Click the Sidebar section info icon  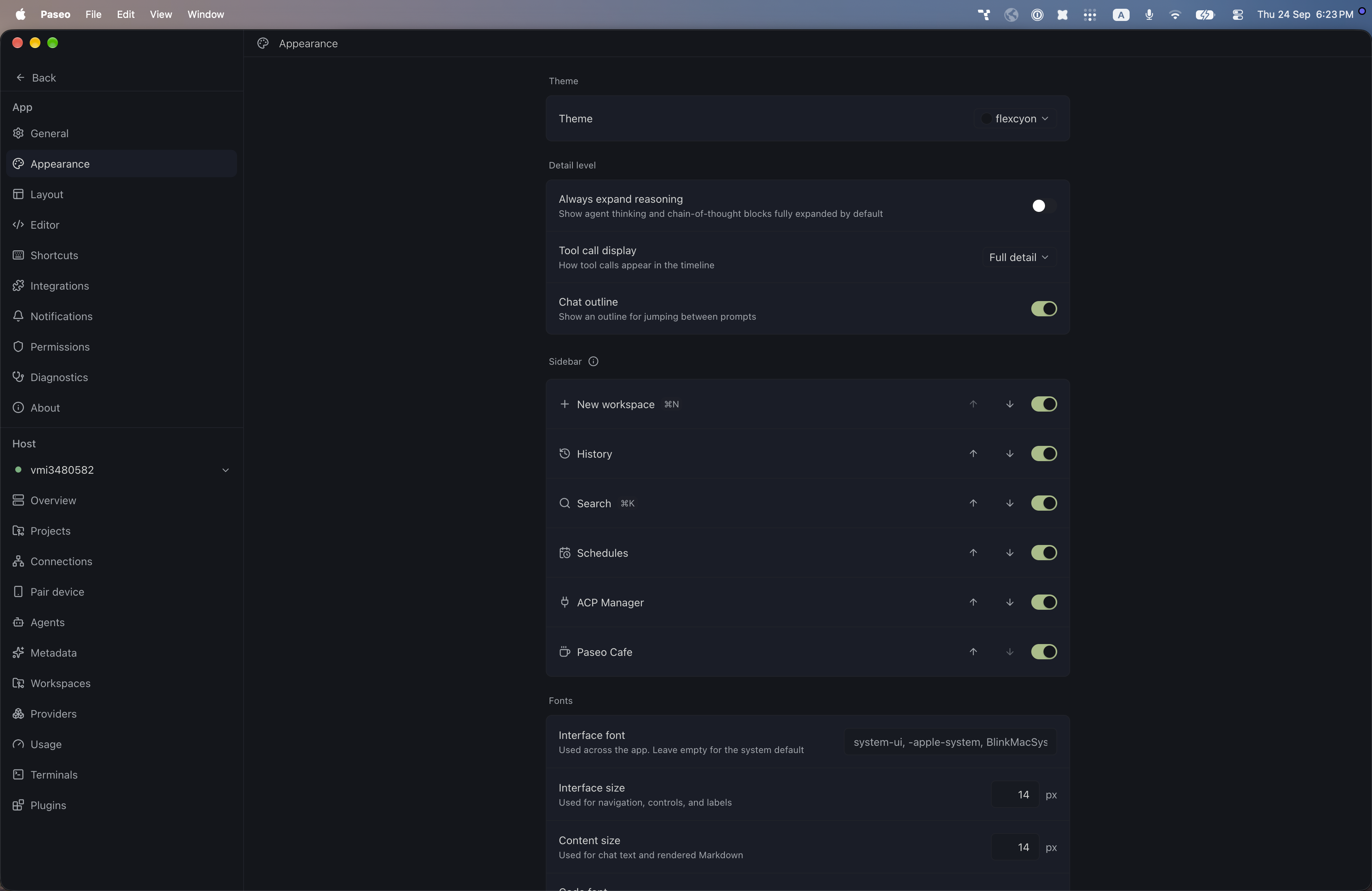point(593,361)
